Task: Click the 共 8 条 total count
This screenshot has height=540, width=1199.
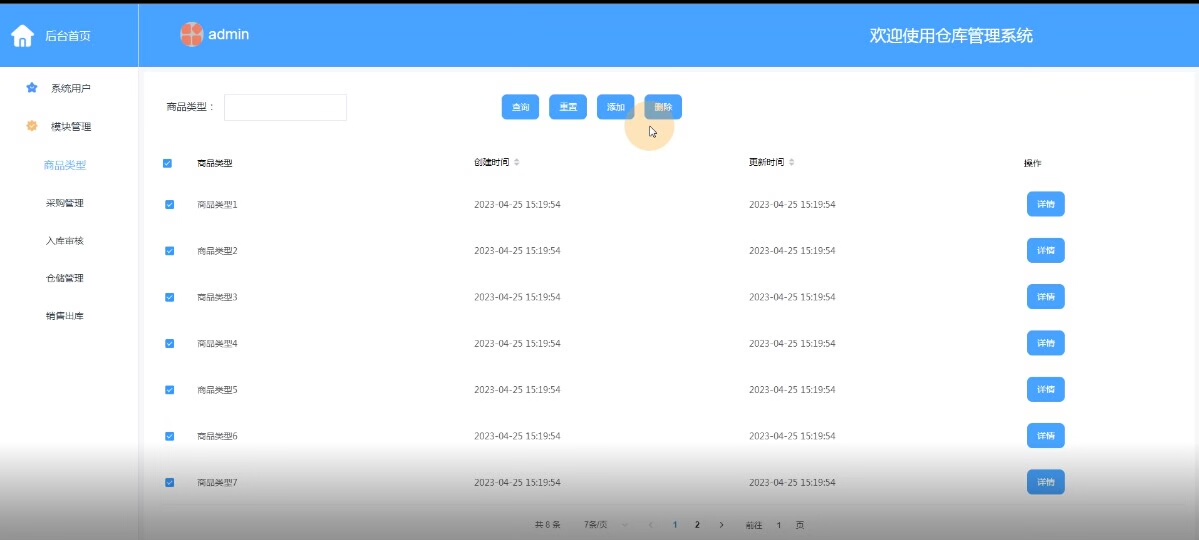Action: (548, 525)
